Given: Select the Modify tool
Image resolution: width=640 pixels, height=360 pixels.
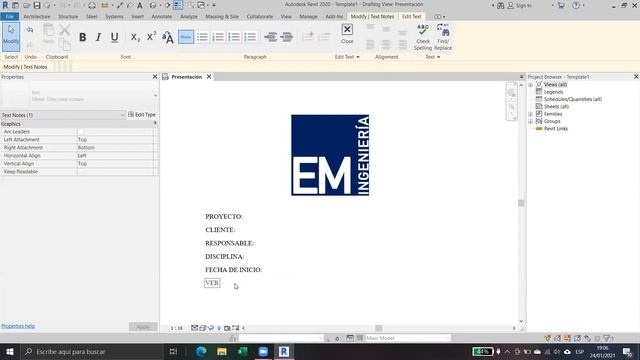Looking at the screenshot, I should (11, 37).
